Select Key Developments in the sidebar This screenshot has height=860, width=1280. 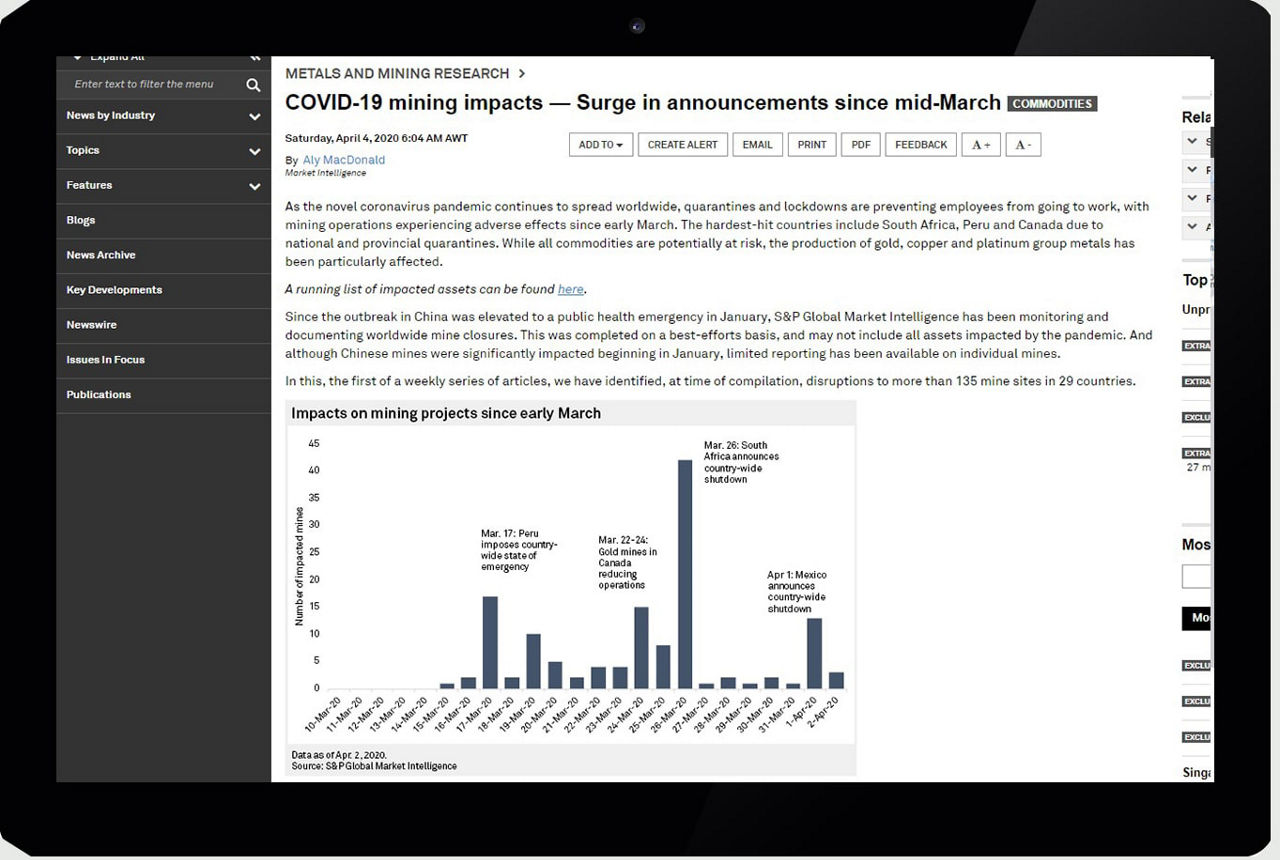(114, 290)
